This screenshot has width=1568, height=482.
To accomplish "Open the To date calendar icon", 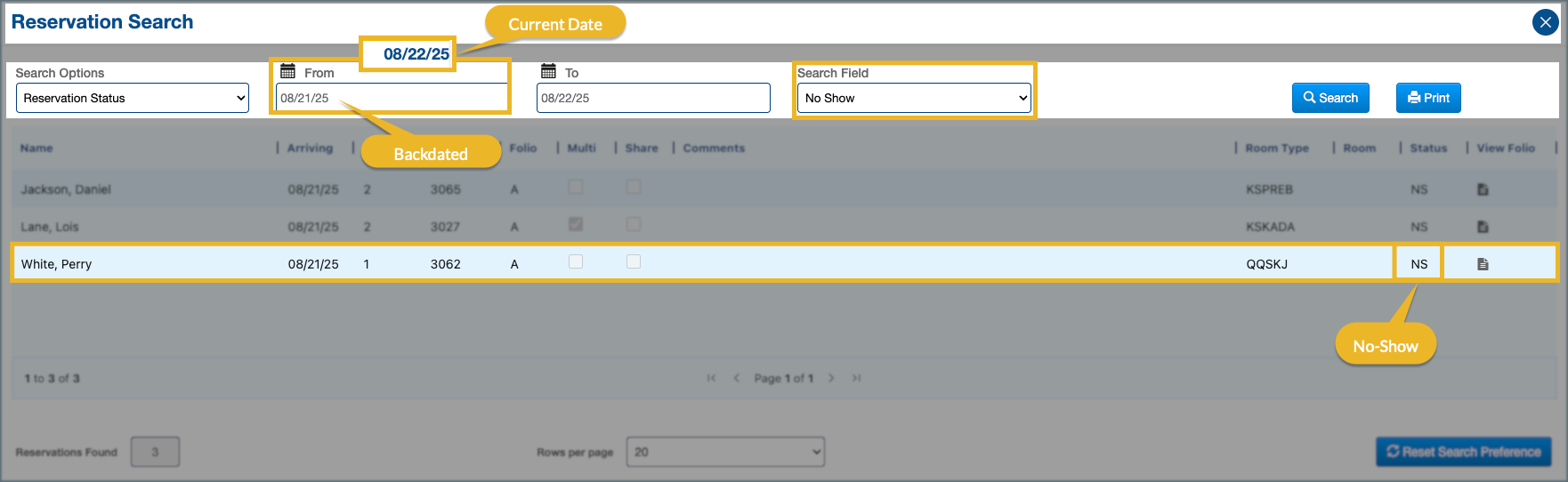I will [x=548, y=72].
